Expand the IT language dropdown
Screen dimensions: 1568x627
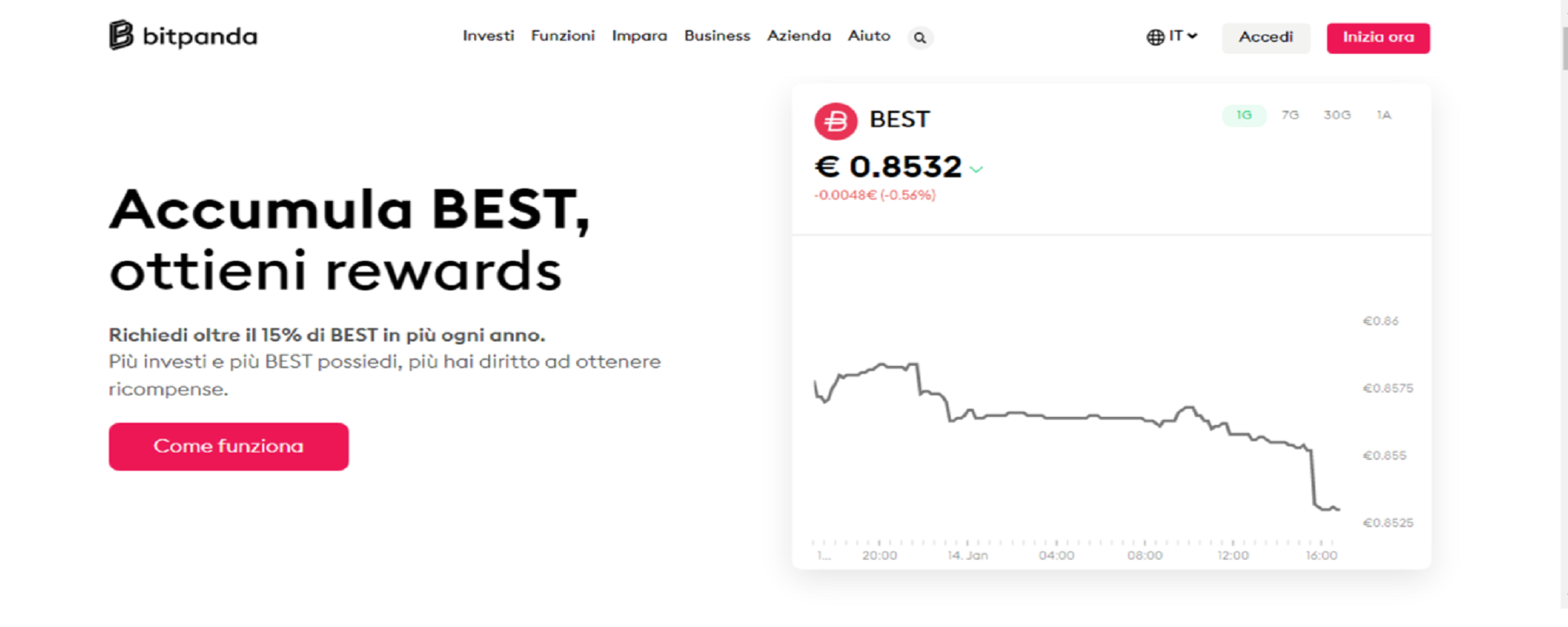point(1183,36)
